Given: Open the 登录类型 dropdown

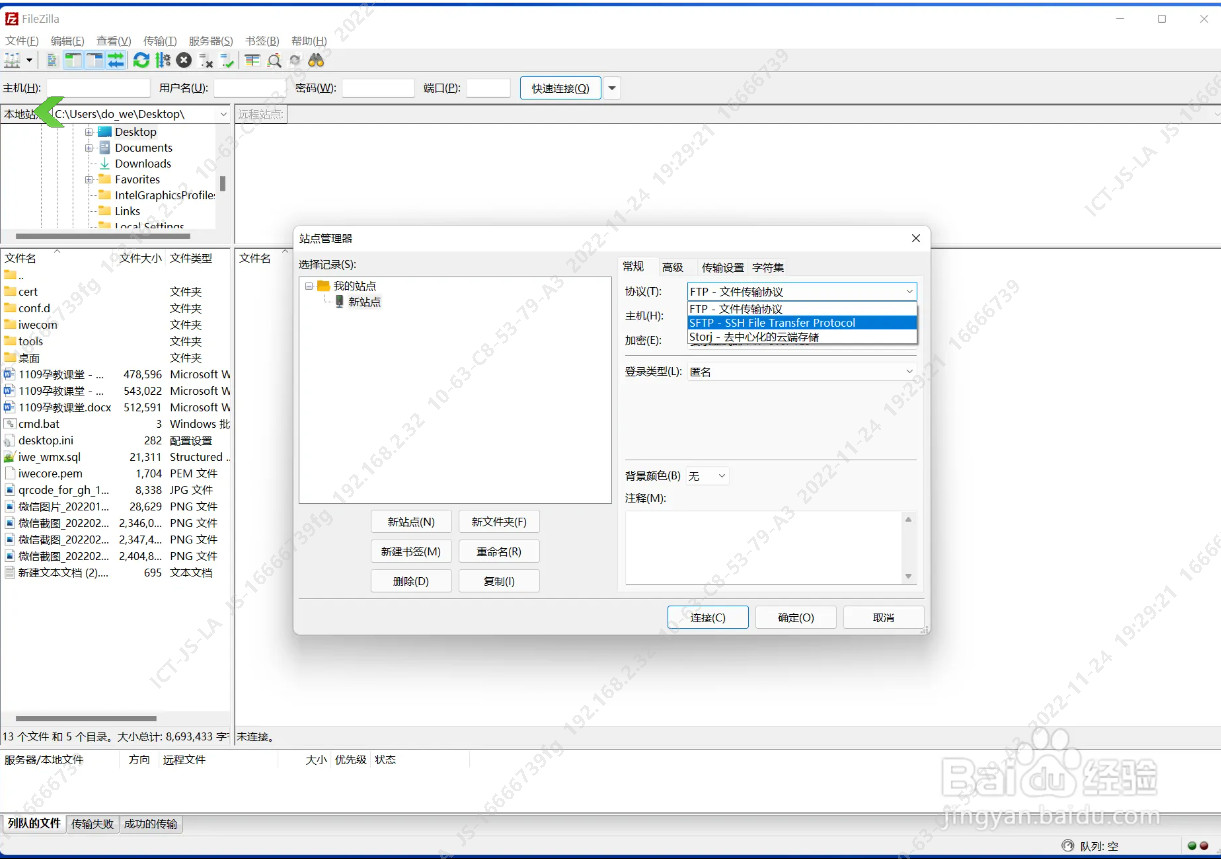Looking at the screenshot, I should (x=802, y=372).
